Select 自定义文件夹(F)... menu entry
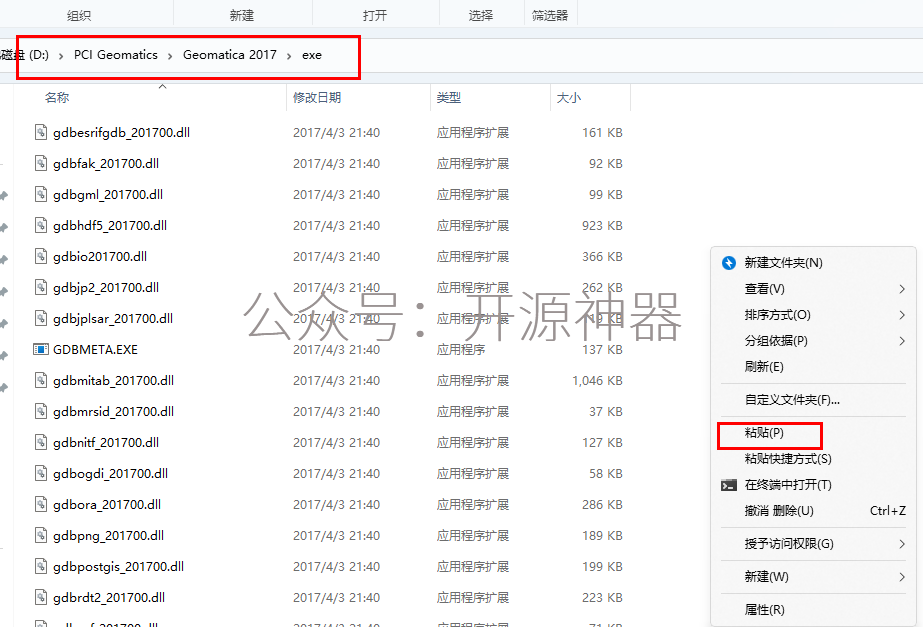923x627 pixels. click(x=813, y=400)
